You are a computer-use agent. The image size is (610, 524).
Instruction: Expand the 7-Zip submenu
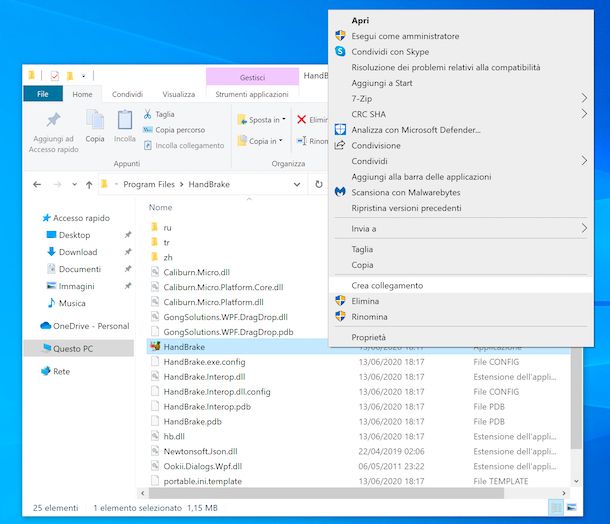pyautogui.click(x=461, y=98)
